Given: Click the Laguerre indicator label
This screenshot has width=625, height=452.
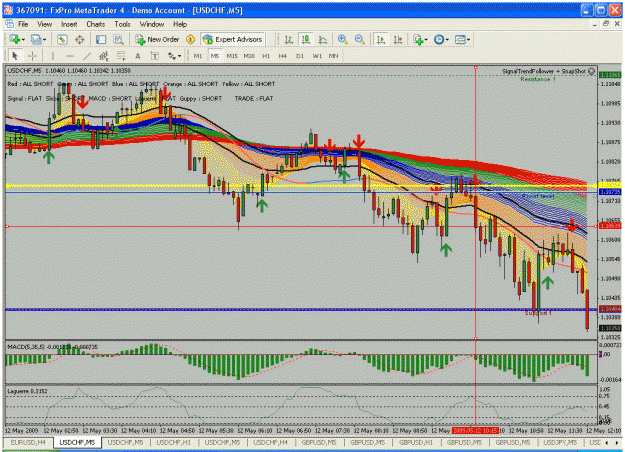Looking at the screenshot, I should tap(27, 391).
